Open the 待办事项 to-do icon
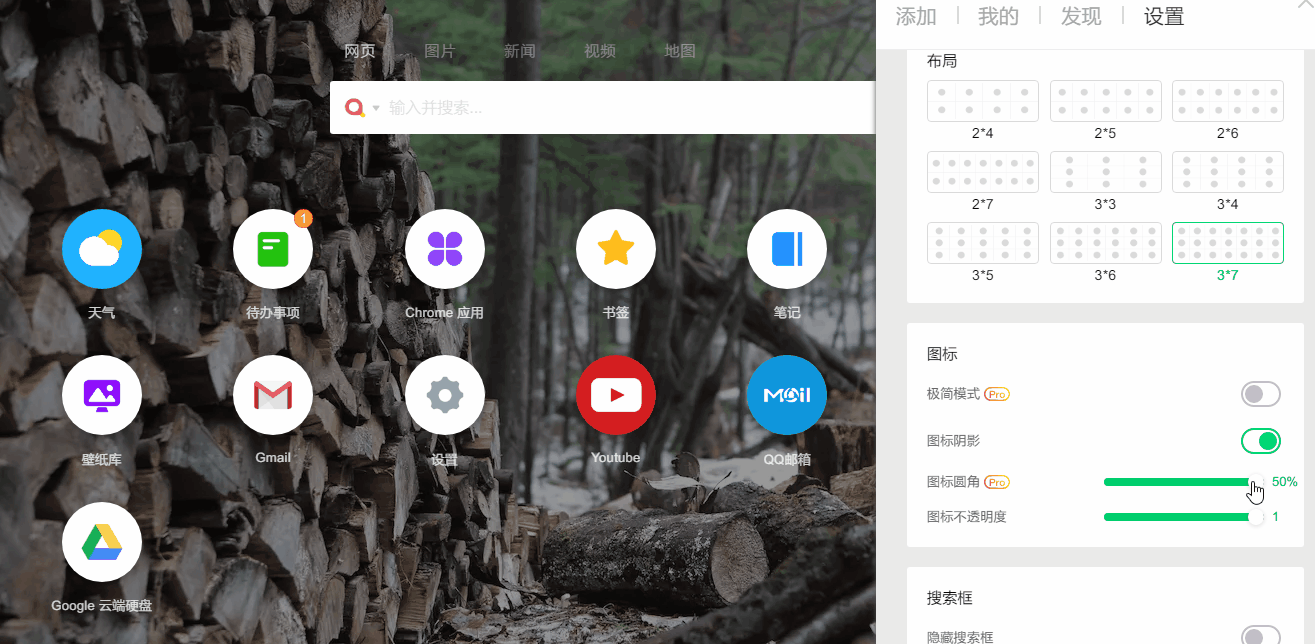 (273, 249)
